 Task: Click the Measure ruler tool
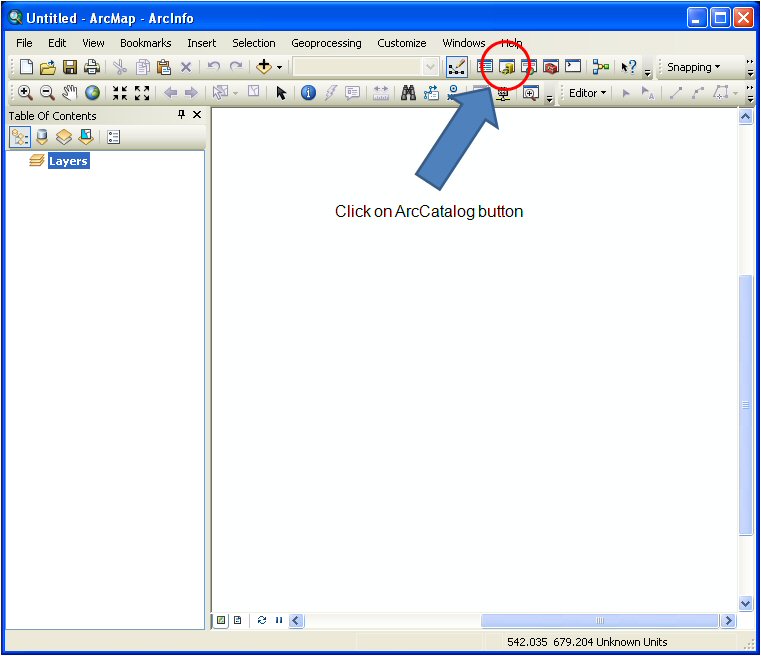click(x=380, y=93)
